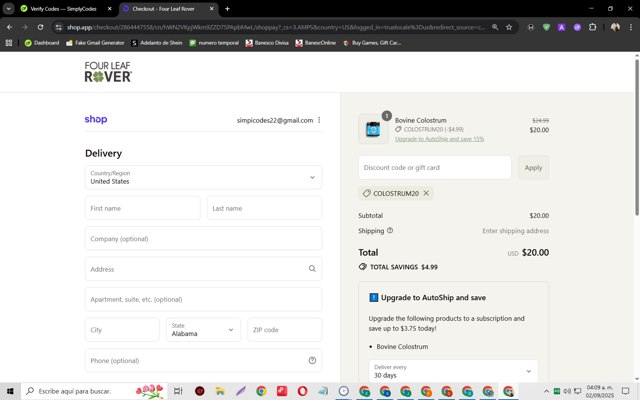Click the Phone (optional) field
The image size is (640, 400).
coord(203,360)
